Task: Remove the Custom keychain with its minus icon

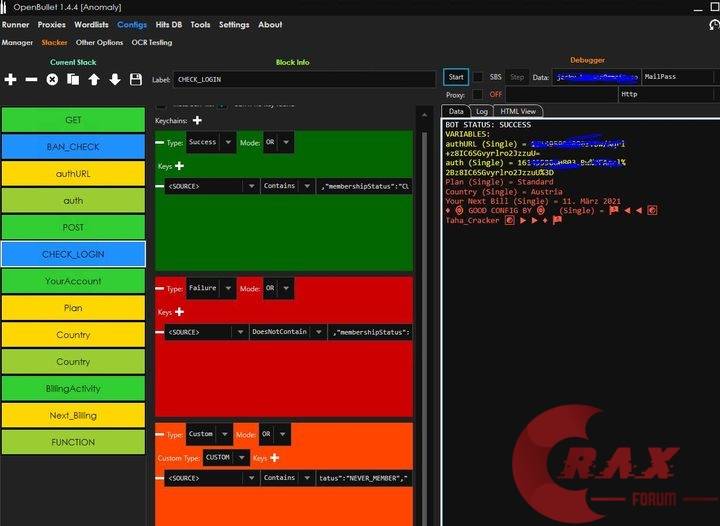Action: [159, 434]
